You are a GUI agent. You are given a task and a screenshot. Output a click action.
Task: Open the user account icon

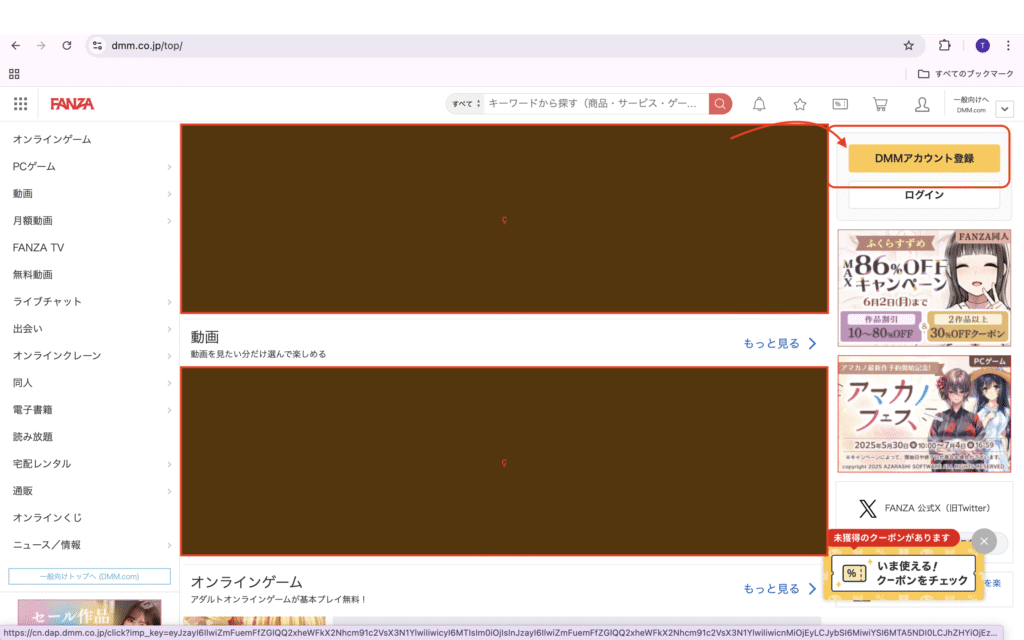click(x=921, y=104)
